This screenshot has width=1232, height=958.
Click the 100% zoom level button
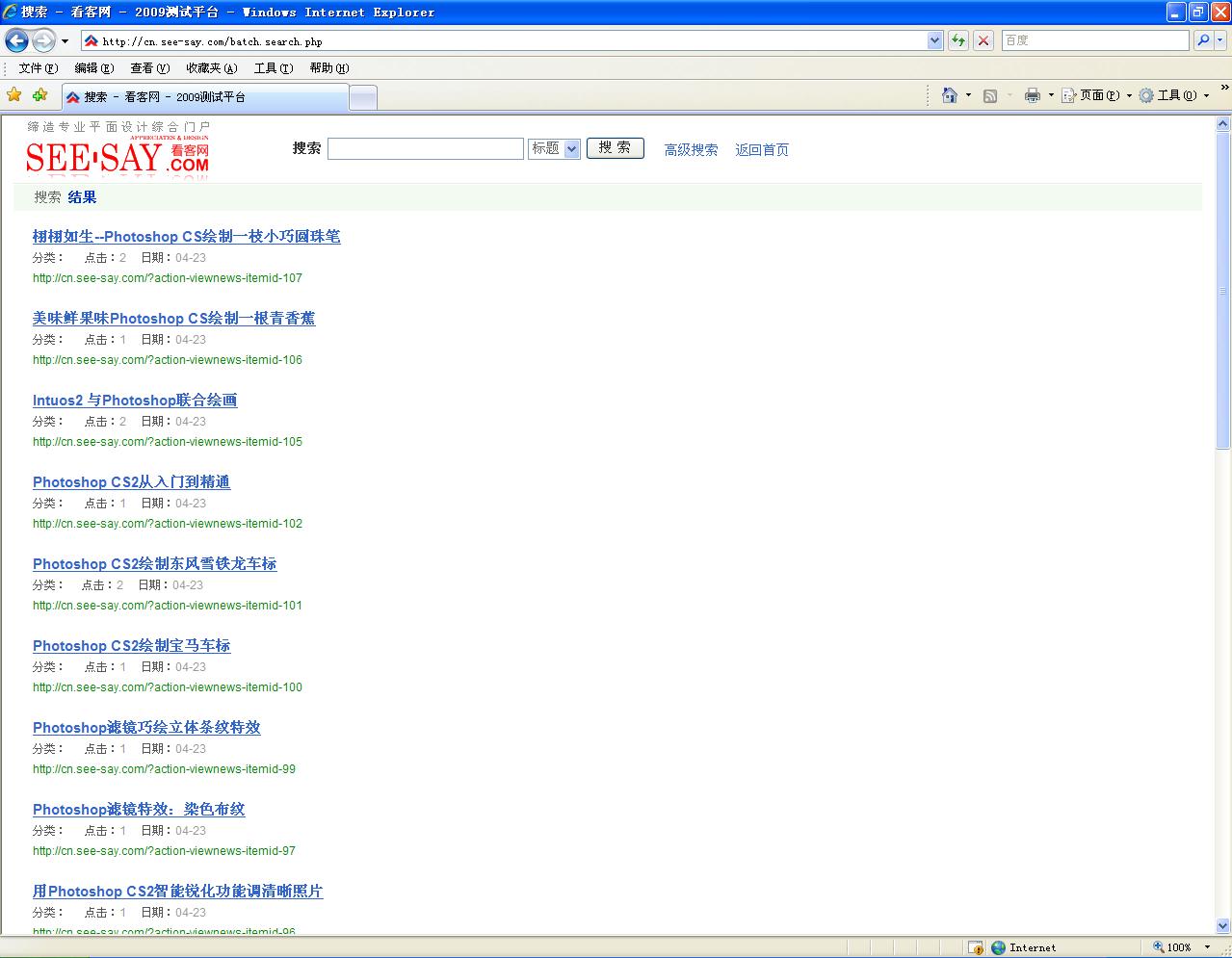click(1173, 947)
